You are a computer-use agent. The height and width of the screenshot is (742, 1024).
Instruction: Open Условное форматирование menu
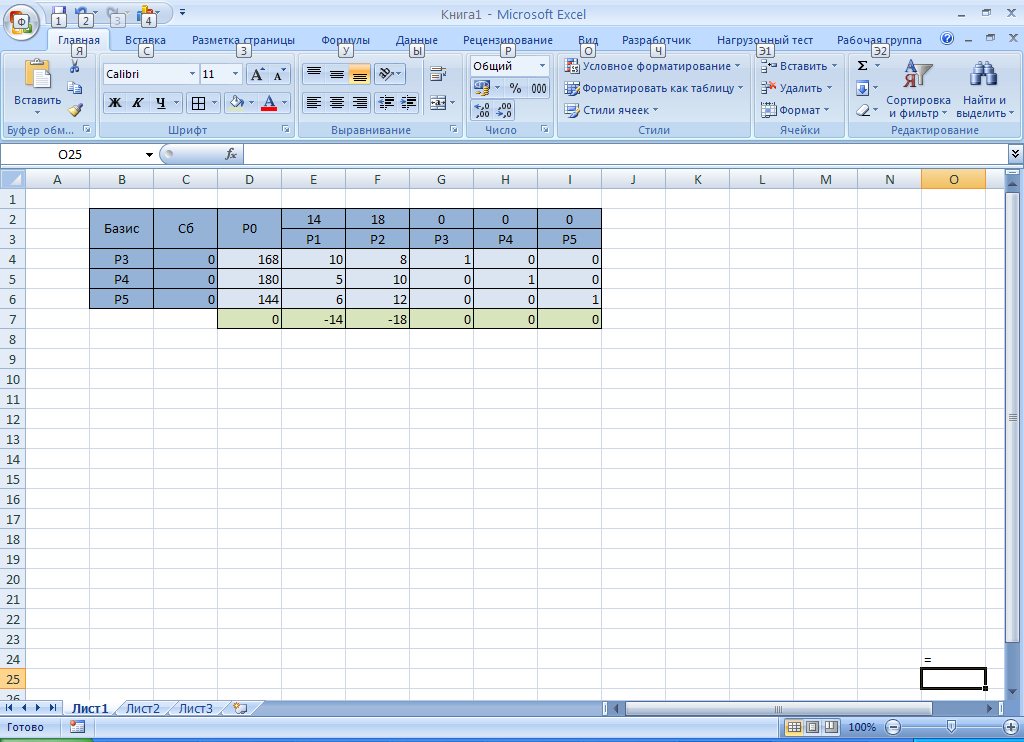(652, 66)
